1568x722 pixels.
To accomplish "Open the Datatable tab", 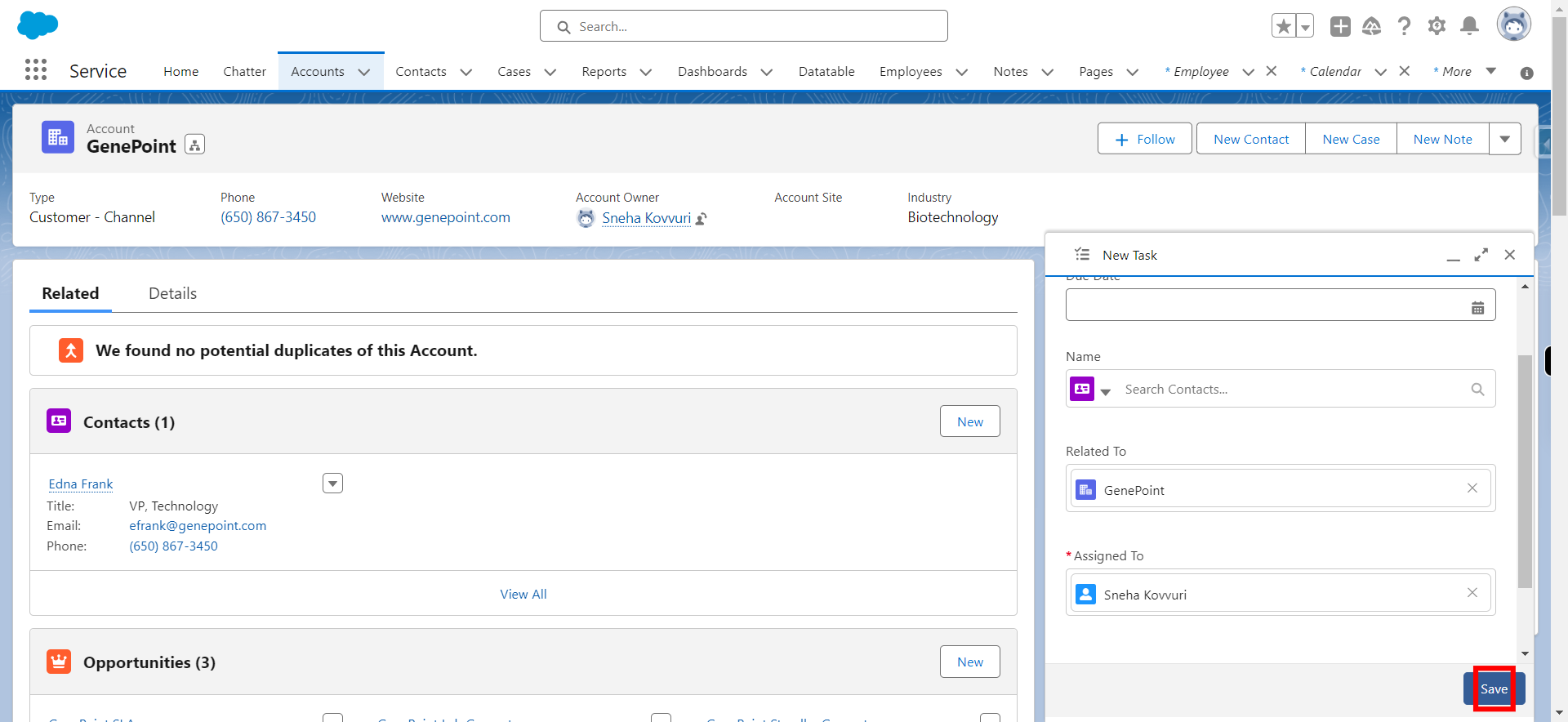I will coord(826,71).
